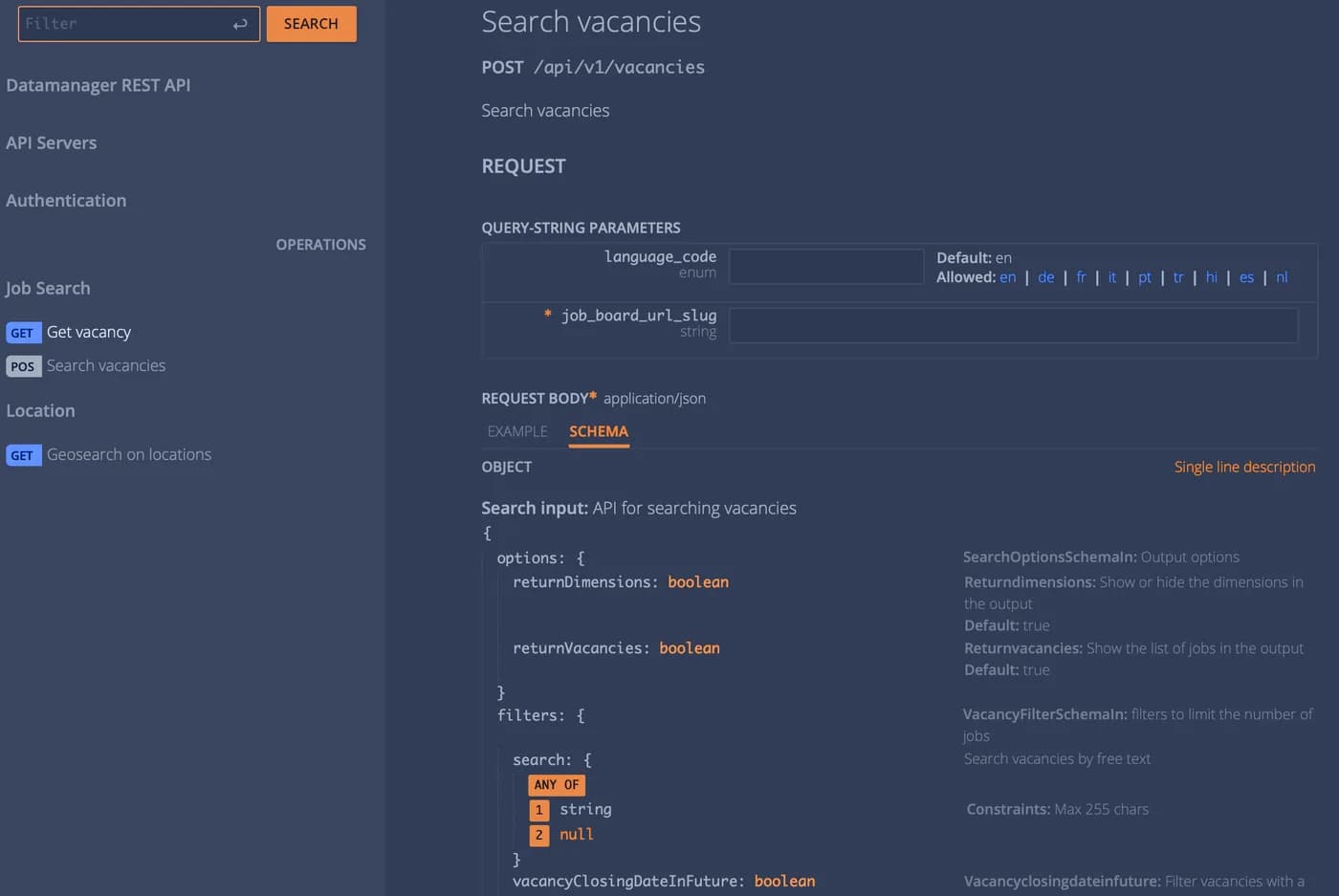This screenshot has width=1339, height=896.
Task: Open Datamanager REST API section
Action: (x=99, y=85)
